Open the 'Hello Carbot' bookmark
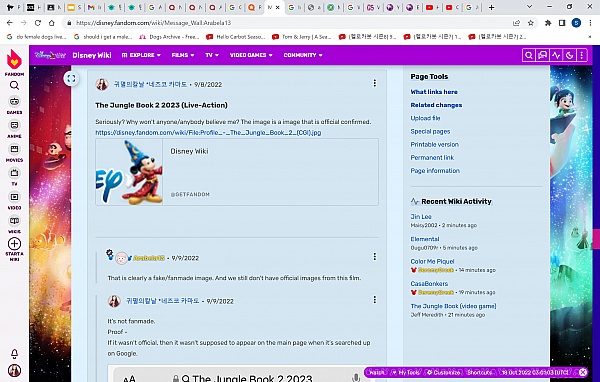The width and height of the screenshot is (600, 382). (236, 37)
